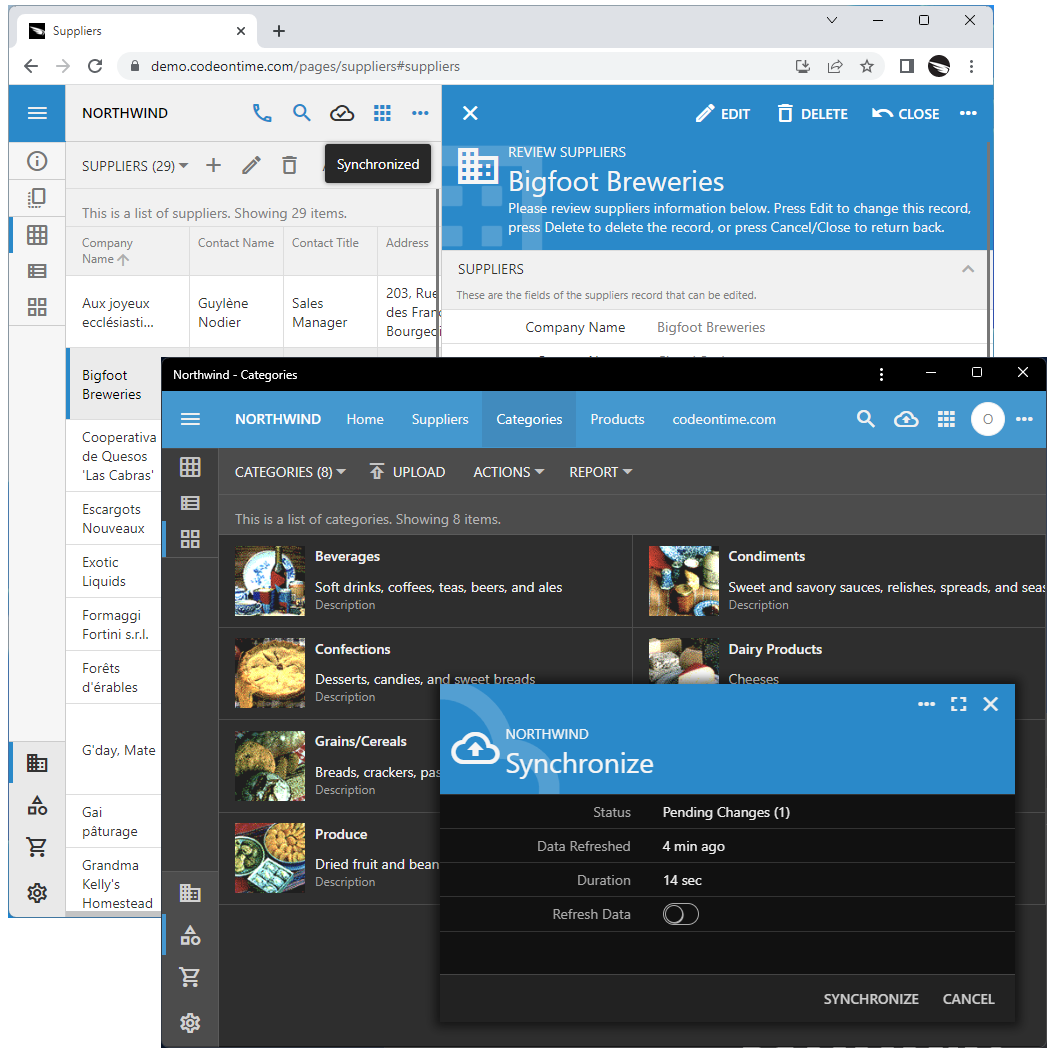Open shopping cart in dark sidebar
The image size is (1055, 1055).
(x=190, y=978)
